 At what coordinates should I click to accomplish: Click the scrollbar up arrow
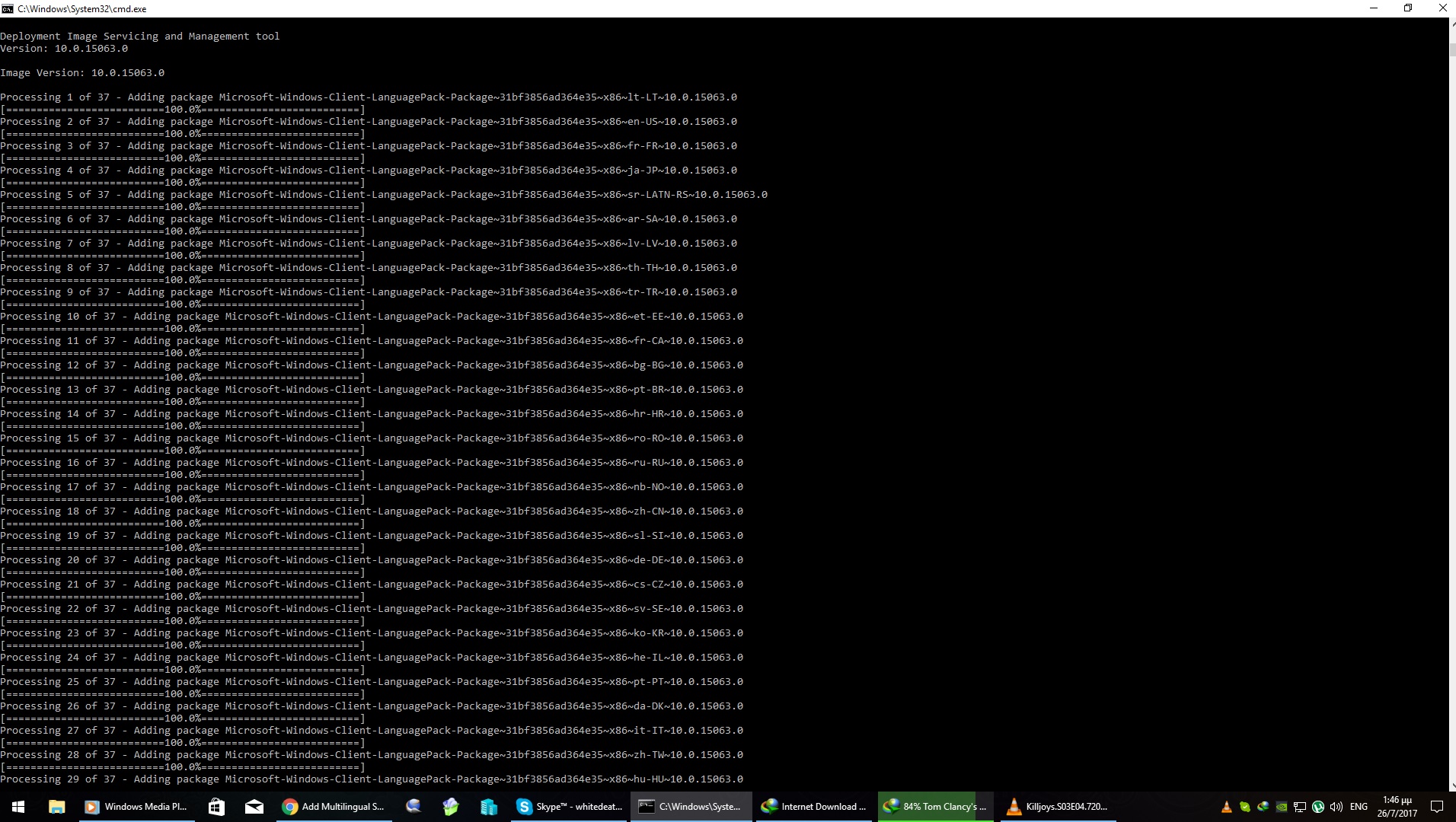(x=1452, y=24)
